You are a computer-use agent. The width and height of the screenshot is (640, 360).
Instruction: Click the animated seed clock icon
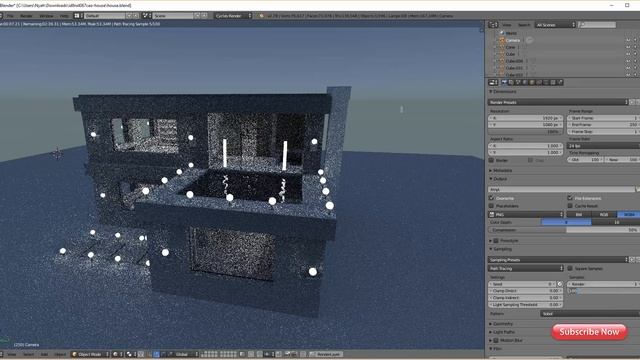[560, 284]
